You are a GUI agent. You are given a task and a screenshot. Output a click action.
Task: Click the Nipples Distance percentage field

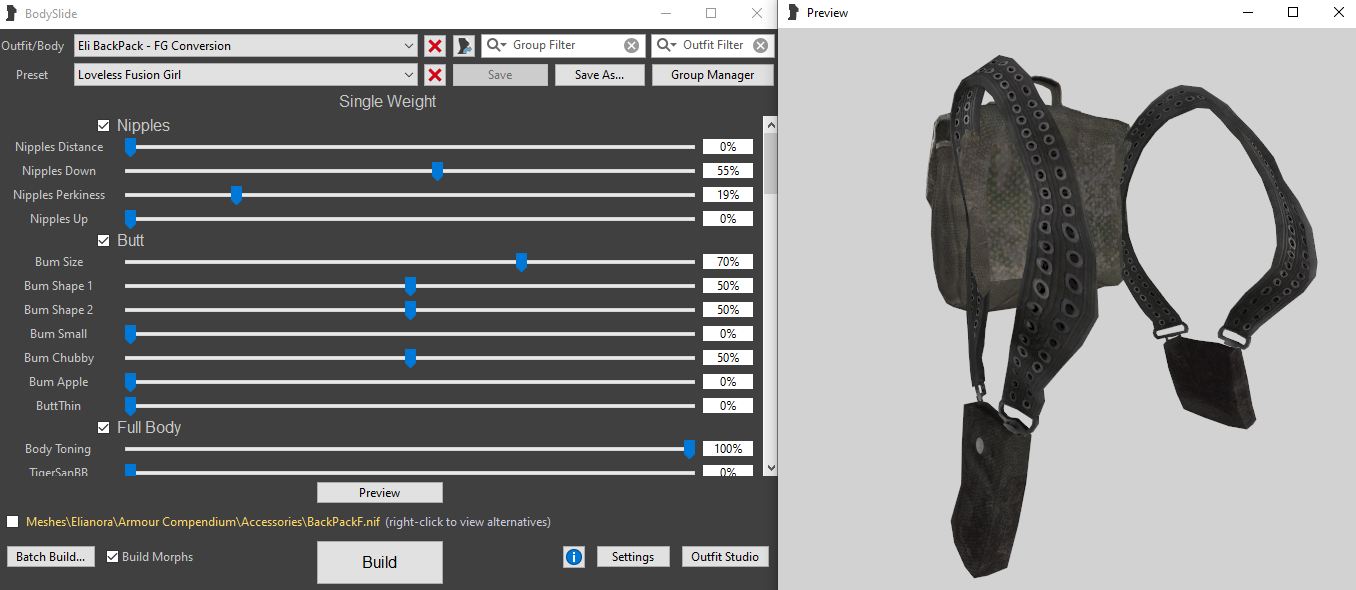coord(728,147)
